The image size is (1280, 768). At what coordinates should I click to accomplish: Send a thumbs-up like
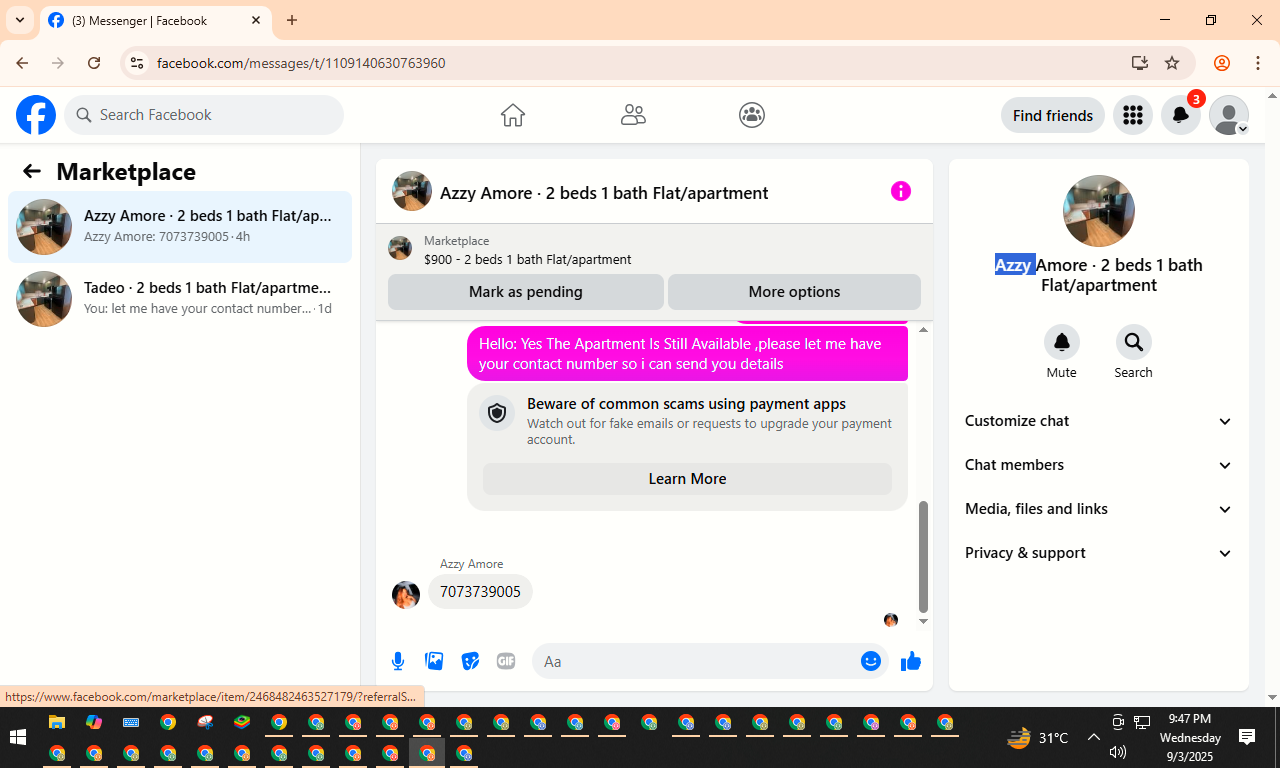[911, 661]
